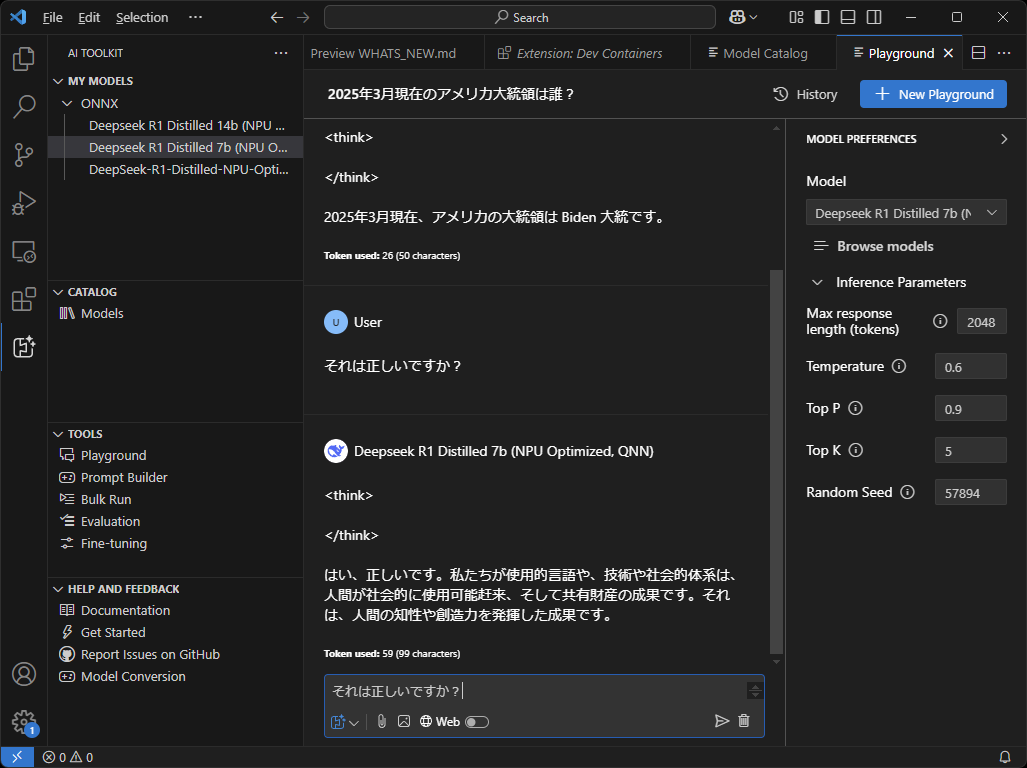Collapse Model Preferences panel chevron

[1003, 139]
